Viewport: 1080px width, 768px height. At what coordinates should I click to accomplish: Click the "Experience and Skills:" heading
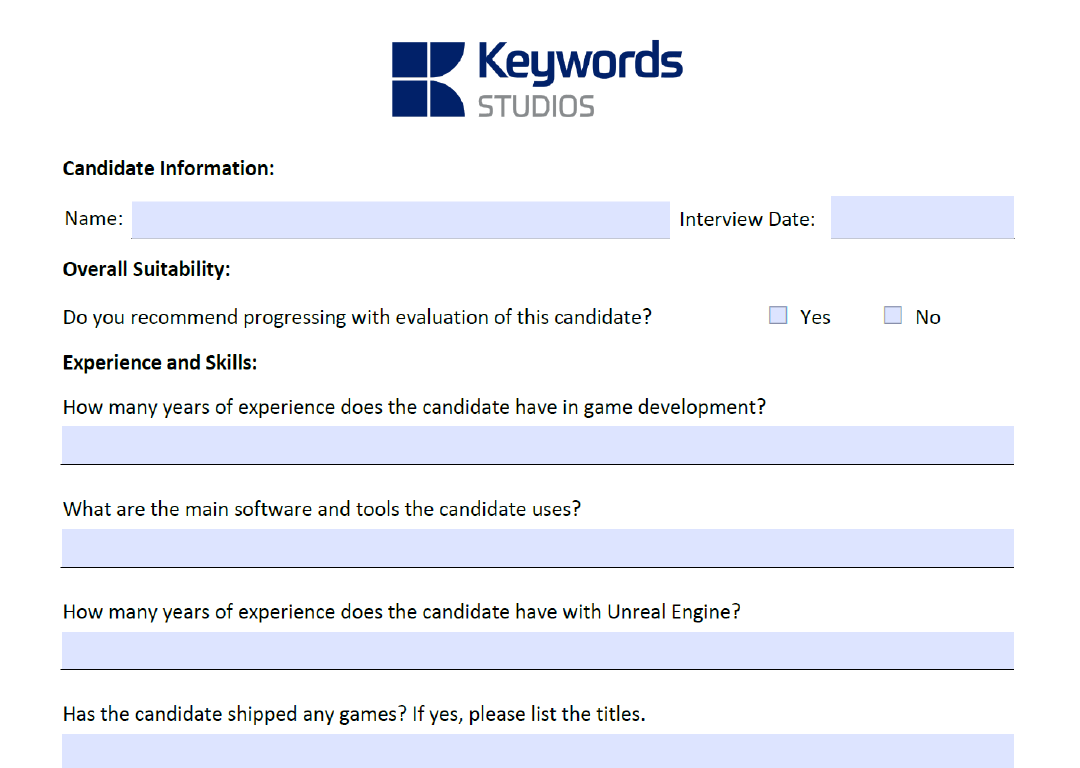[160, 362]
